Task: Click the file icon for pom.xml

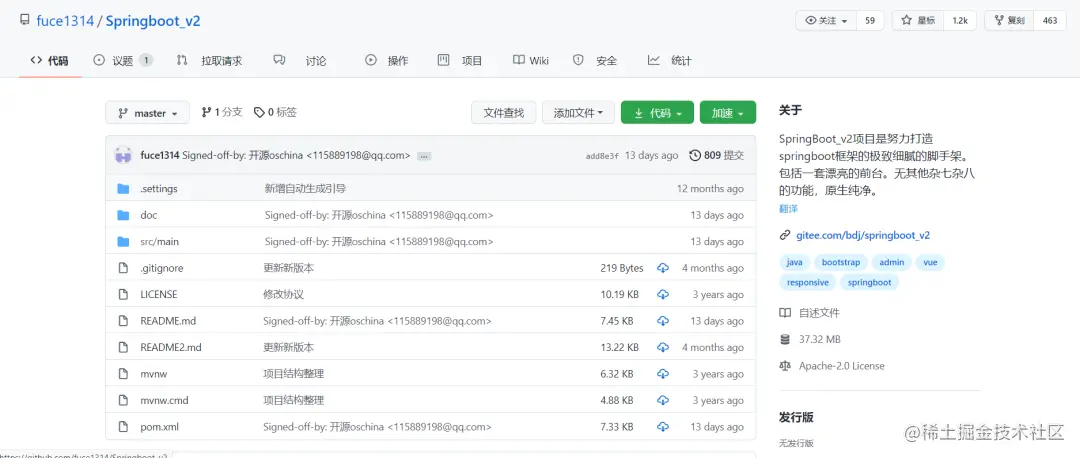Action: pos(123,427)
